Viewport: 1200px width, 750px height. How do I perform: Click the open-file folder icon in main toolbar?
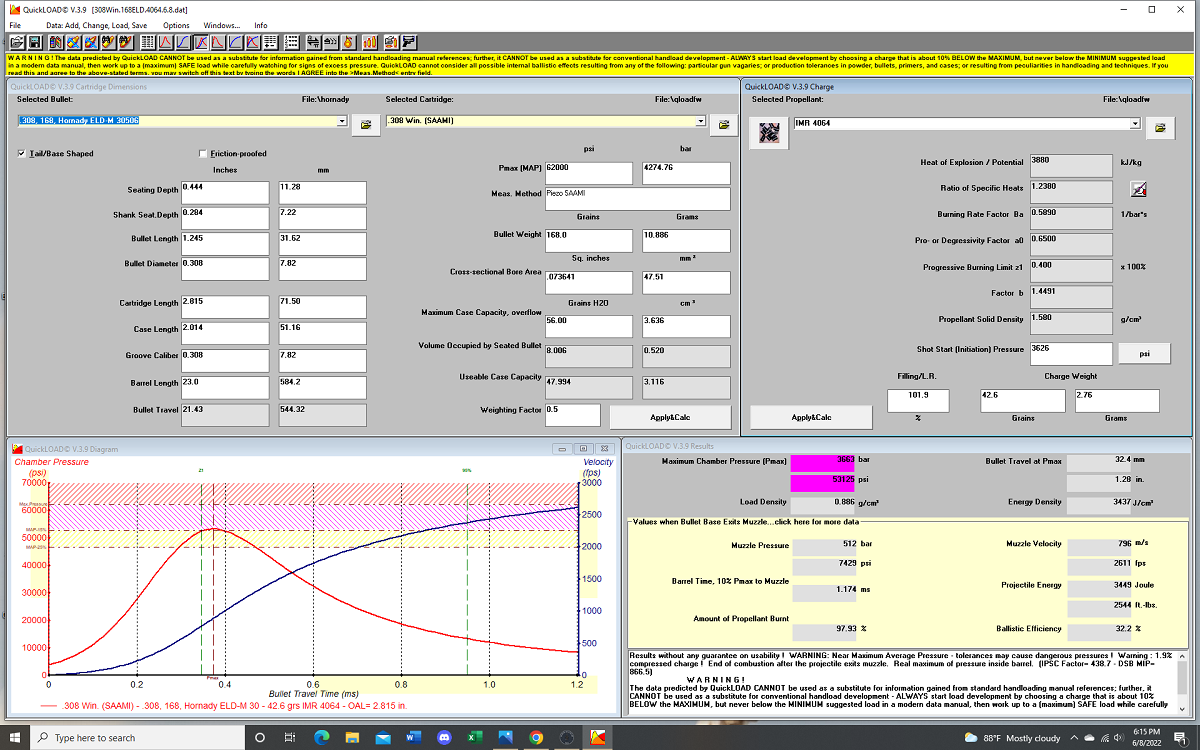pos(16,42)
